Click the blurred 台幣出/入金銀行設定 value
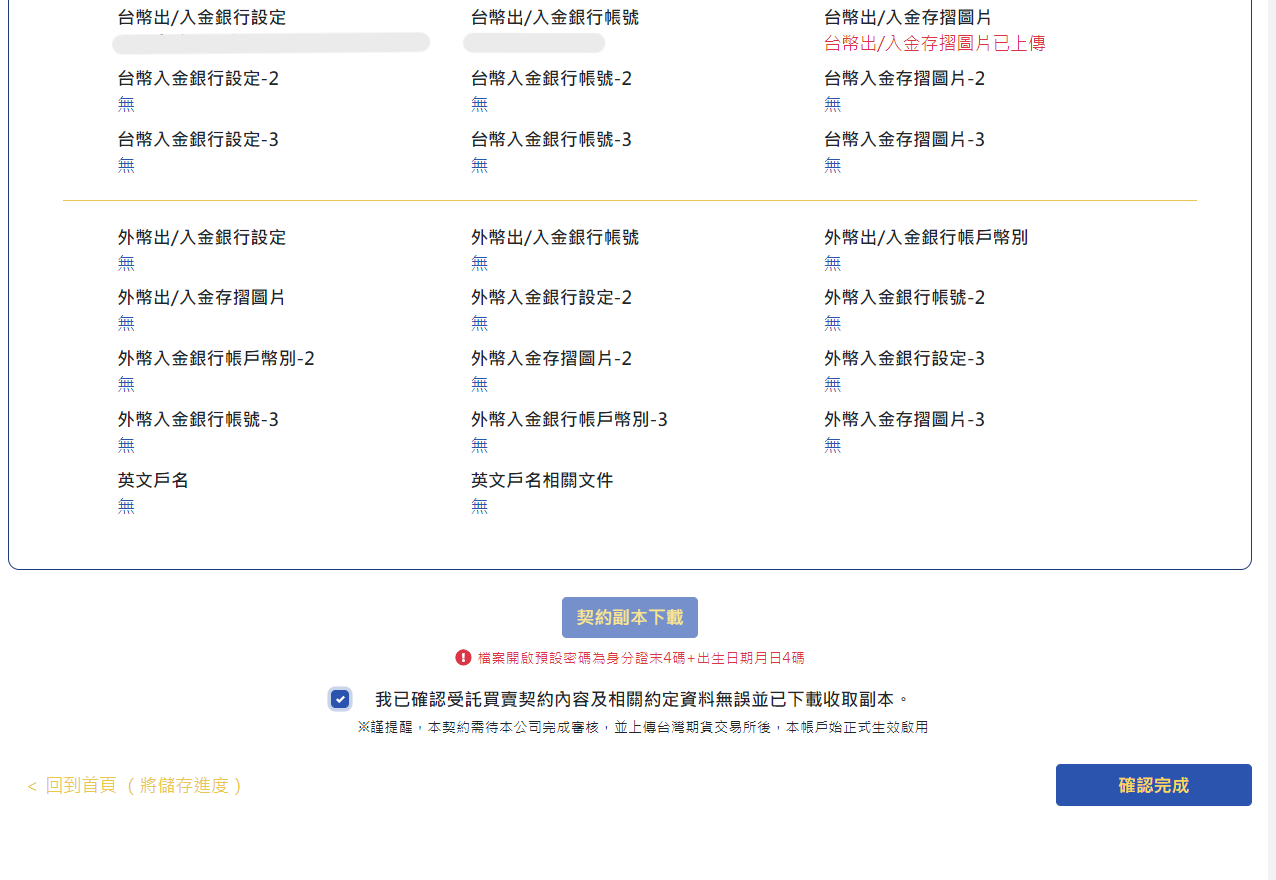The height and width of the screenshot is (880, 1276). click(x=271, y=43)
